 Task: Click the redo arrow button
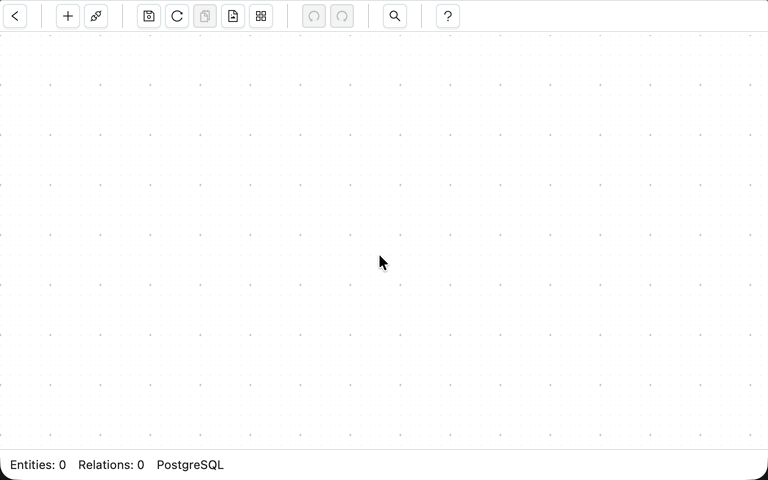click(342, 16)
